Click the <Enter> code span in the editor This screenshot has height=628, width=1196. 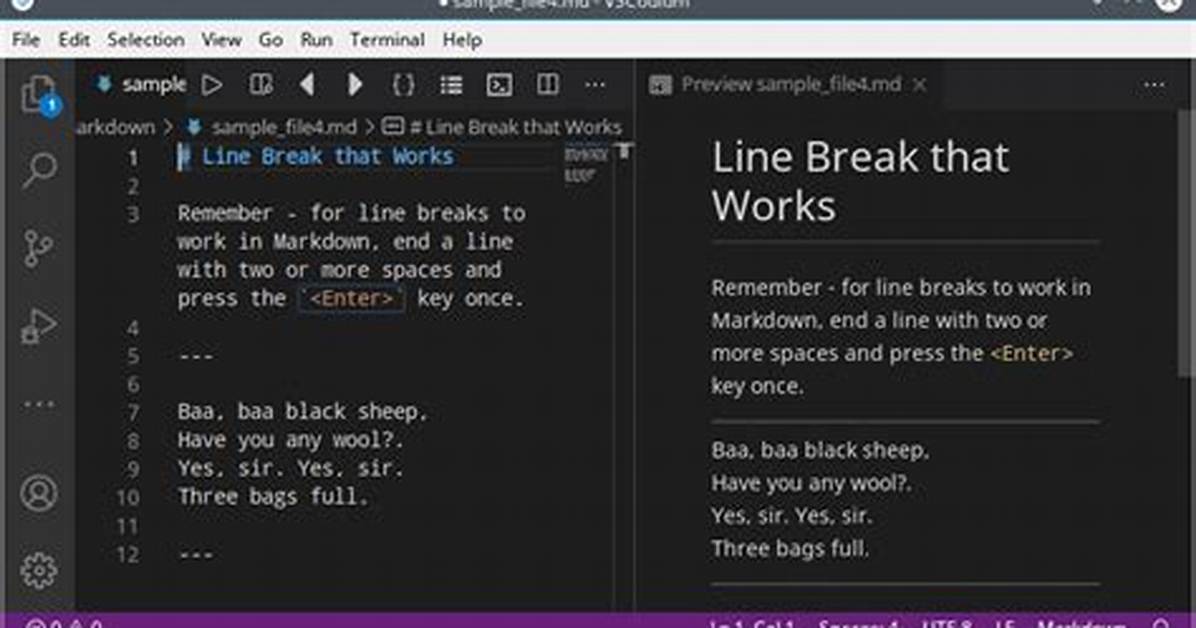[352, 298]
